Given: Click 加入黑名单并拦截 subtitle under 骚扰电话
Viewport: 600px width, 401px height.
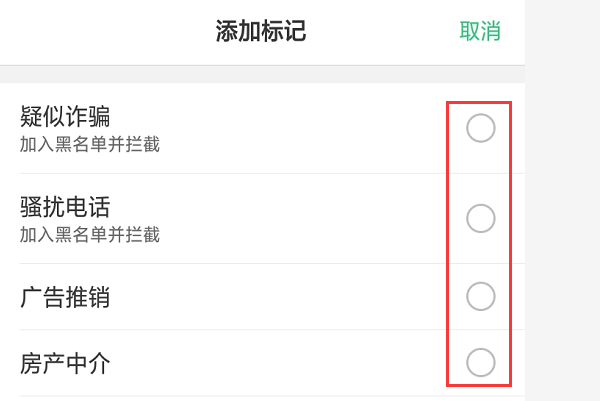Looking at the screenshot, I should point(90,235).
